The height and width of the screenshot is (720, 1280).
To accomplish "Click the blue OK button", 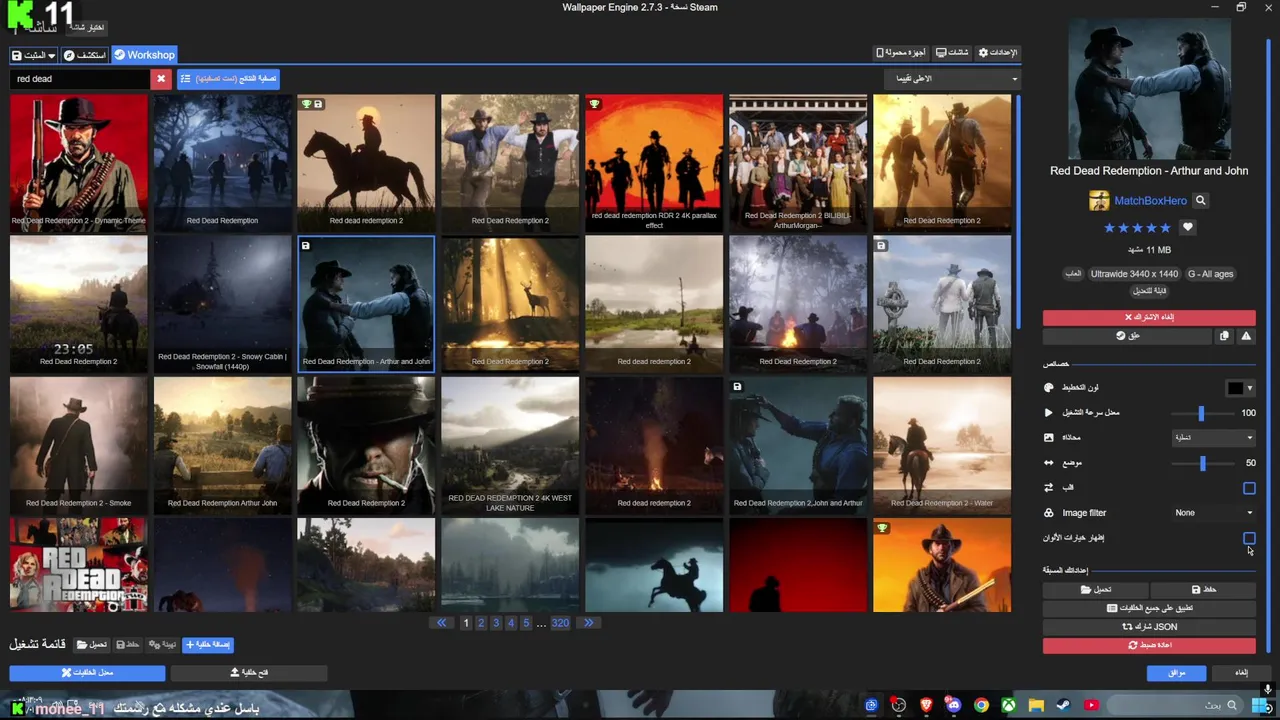I will tap(1176, 673).
